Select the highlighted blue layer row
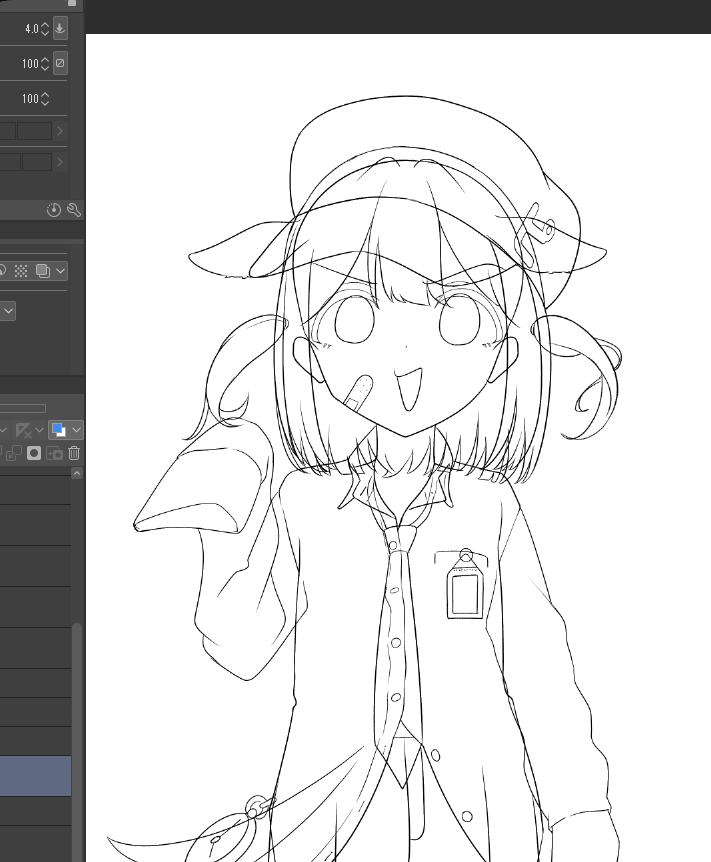711x862 pixels. (35, 776)
